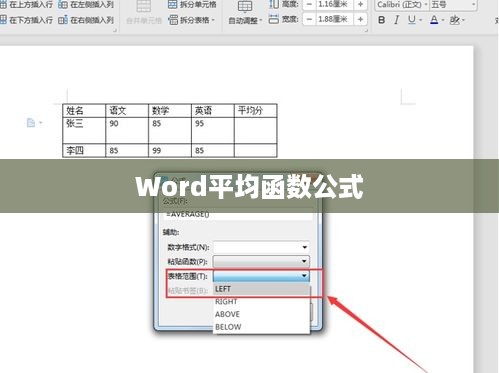Decrease column width with the minus button

tap(309, 19)
